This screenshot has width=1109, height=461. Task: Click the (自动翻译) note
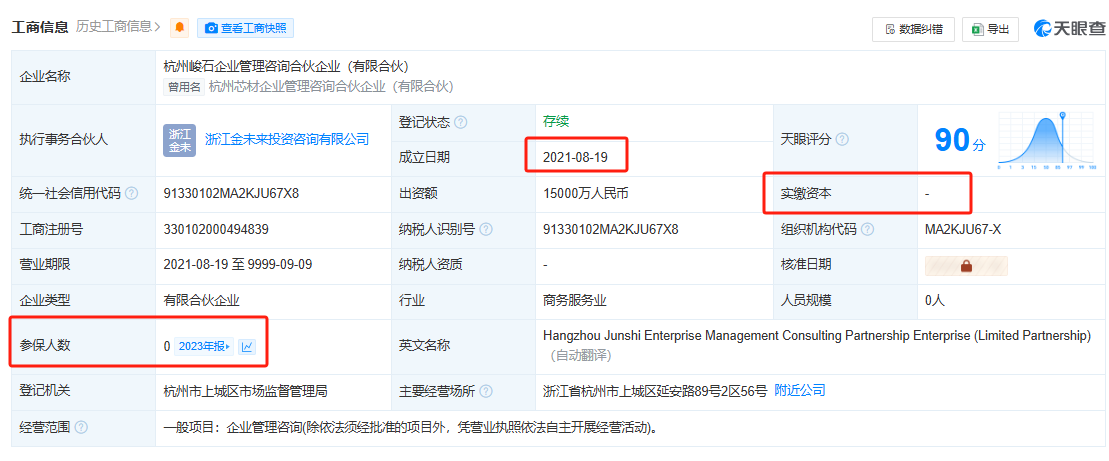pos(580,355)
